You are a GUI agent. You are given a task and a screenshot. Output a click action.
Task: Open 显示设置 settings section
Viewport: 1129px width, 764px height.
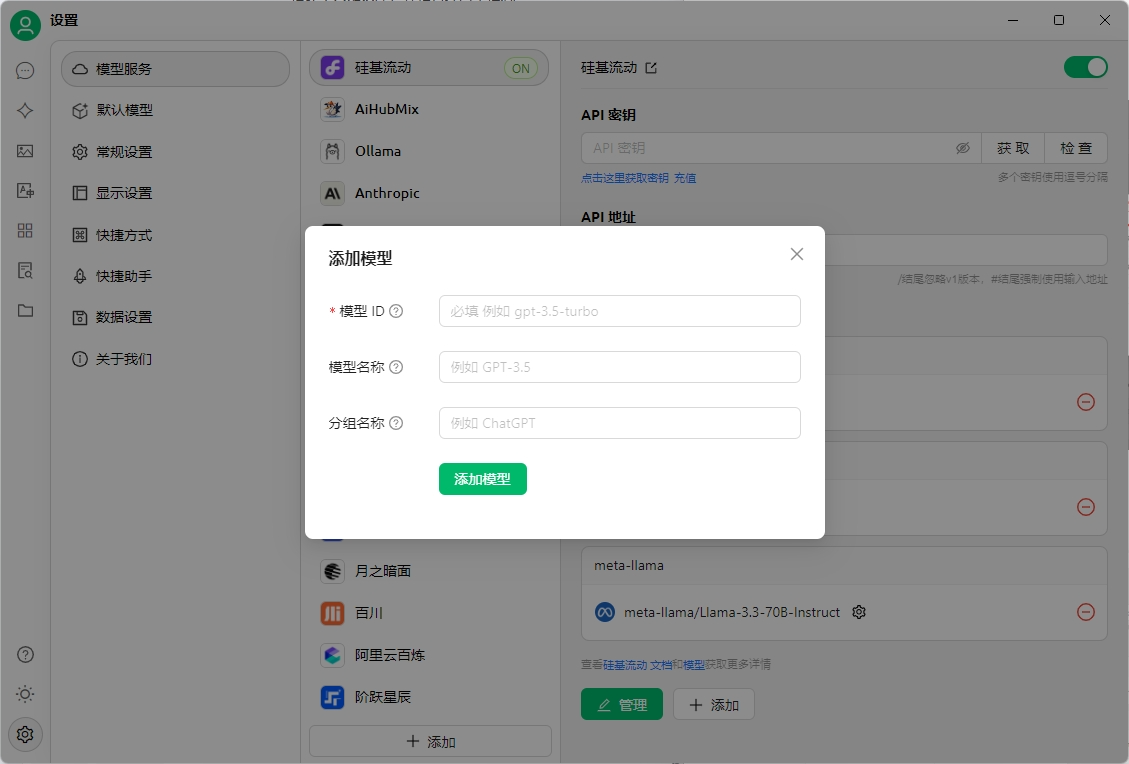click(176, 193)
